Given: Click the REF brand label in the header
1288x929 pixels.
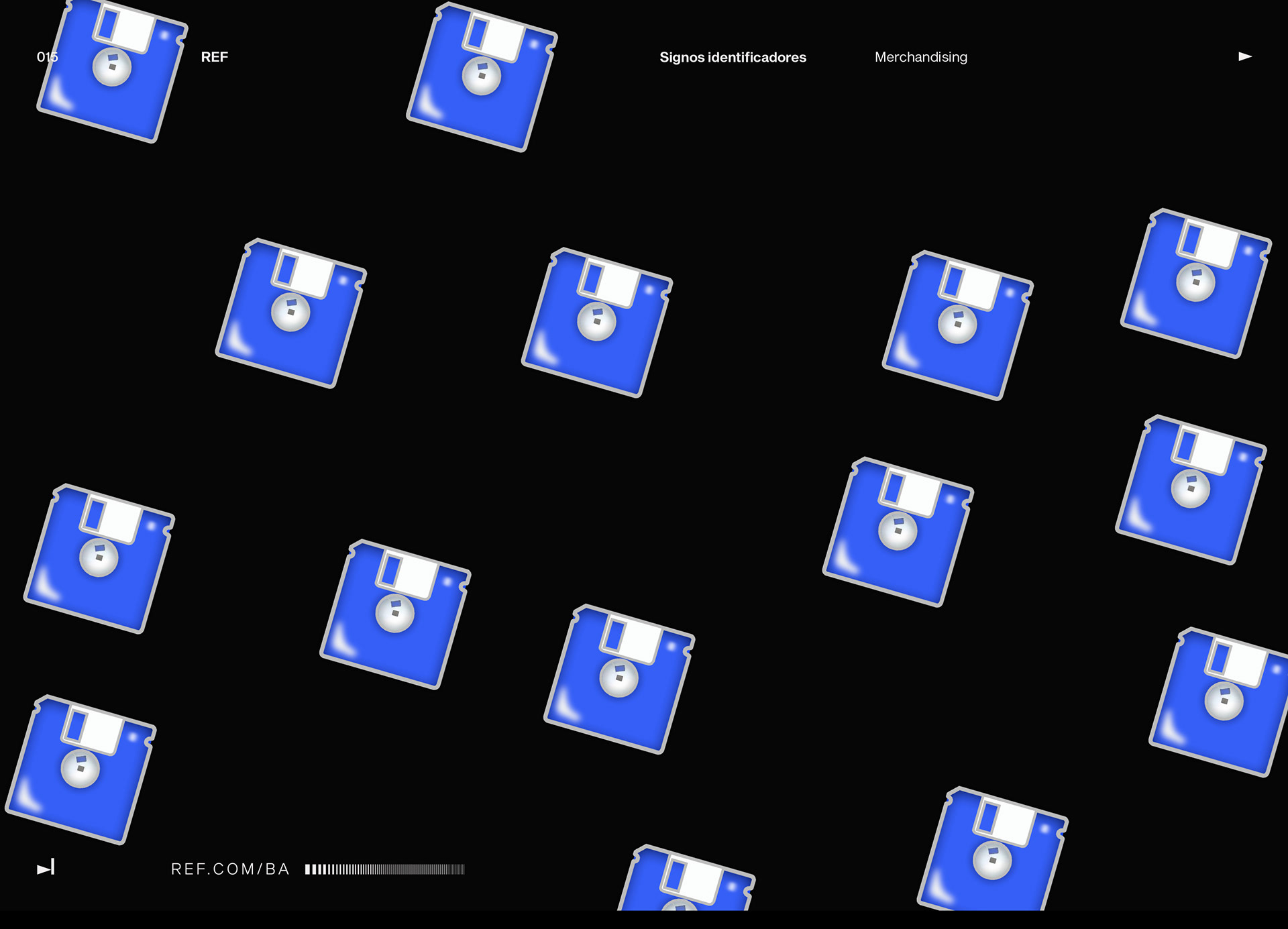Looking at the screenshot, I should 215,58.
